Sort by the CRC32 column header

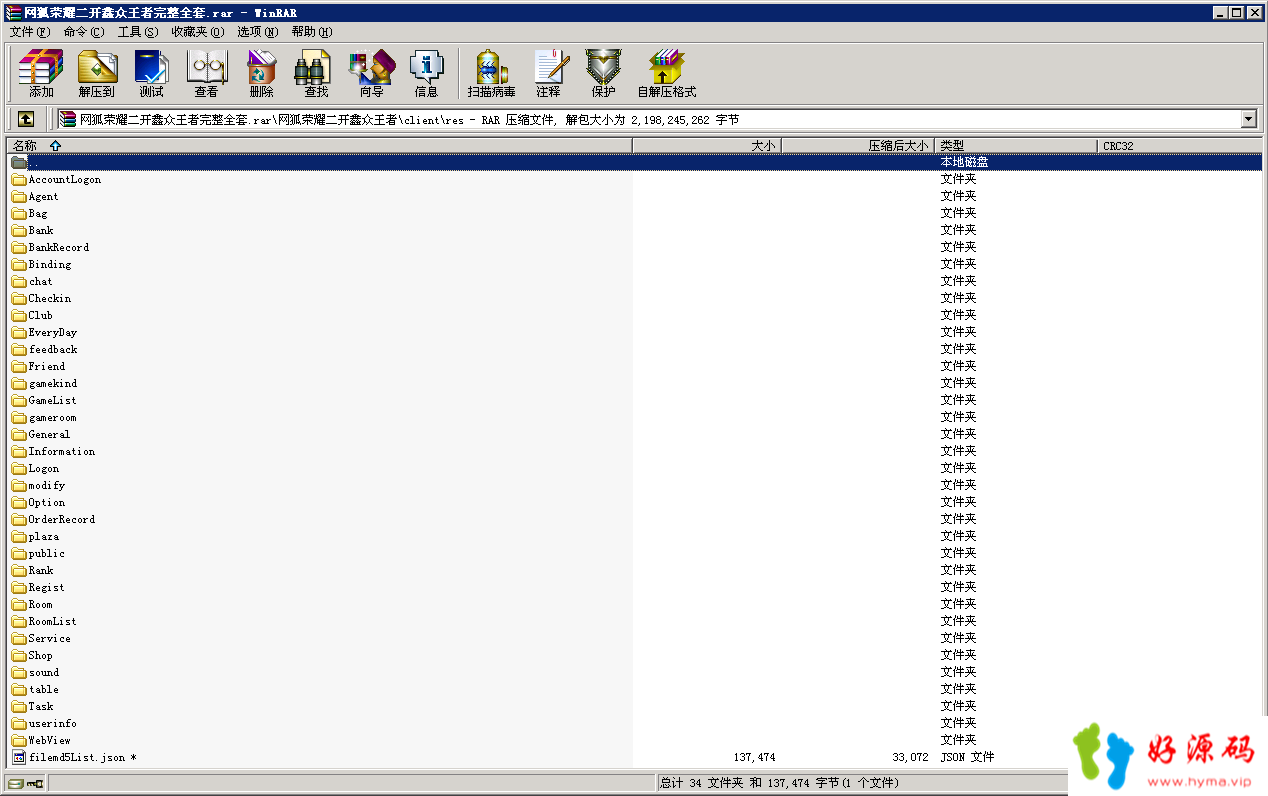coord(1179,146)
